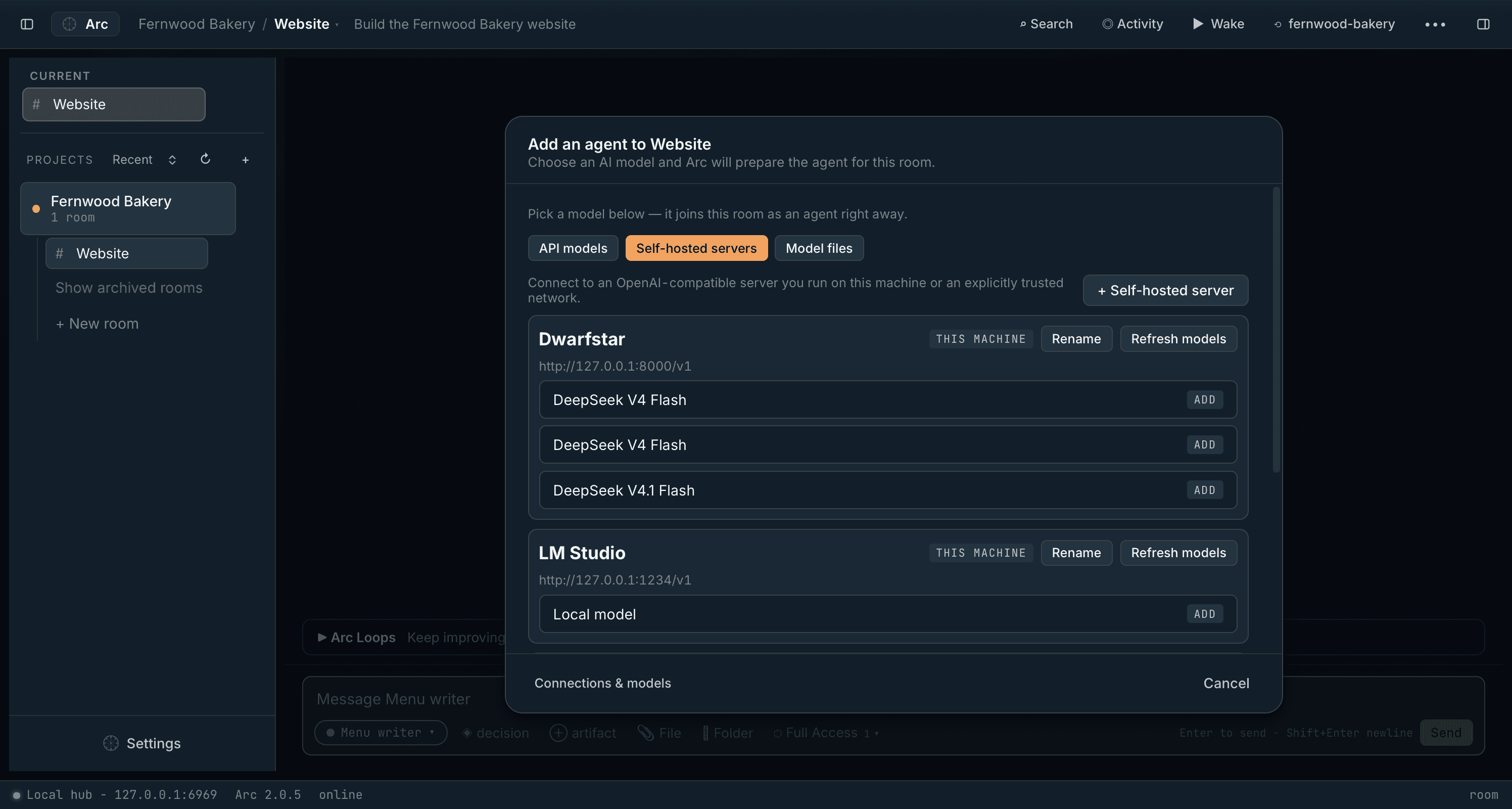Open Connections & models
The image size is (1512, 809).
coord(602,683)
